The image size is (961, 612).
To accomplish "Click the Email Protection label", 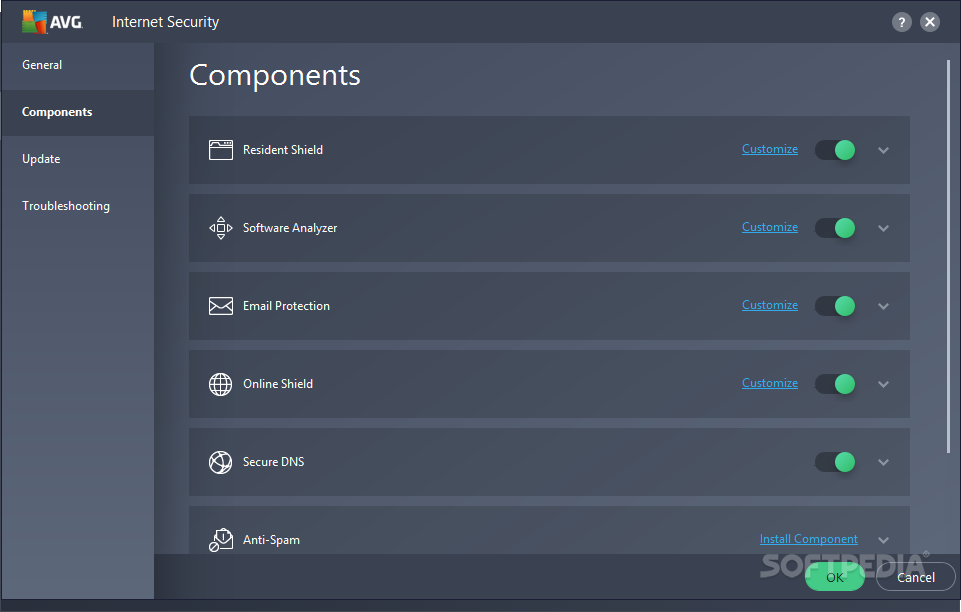I will pos(286,306).
